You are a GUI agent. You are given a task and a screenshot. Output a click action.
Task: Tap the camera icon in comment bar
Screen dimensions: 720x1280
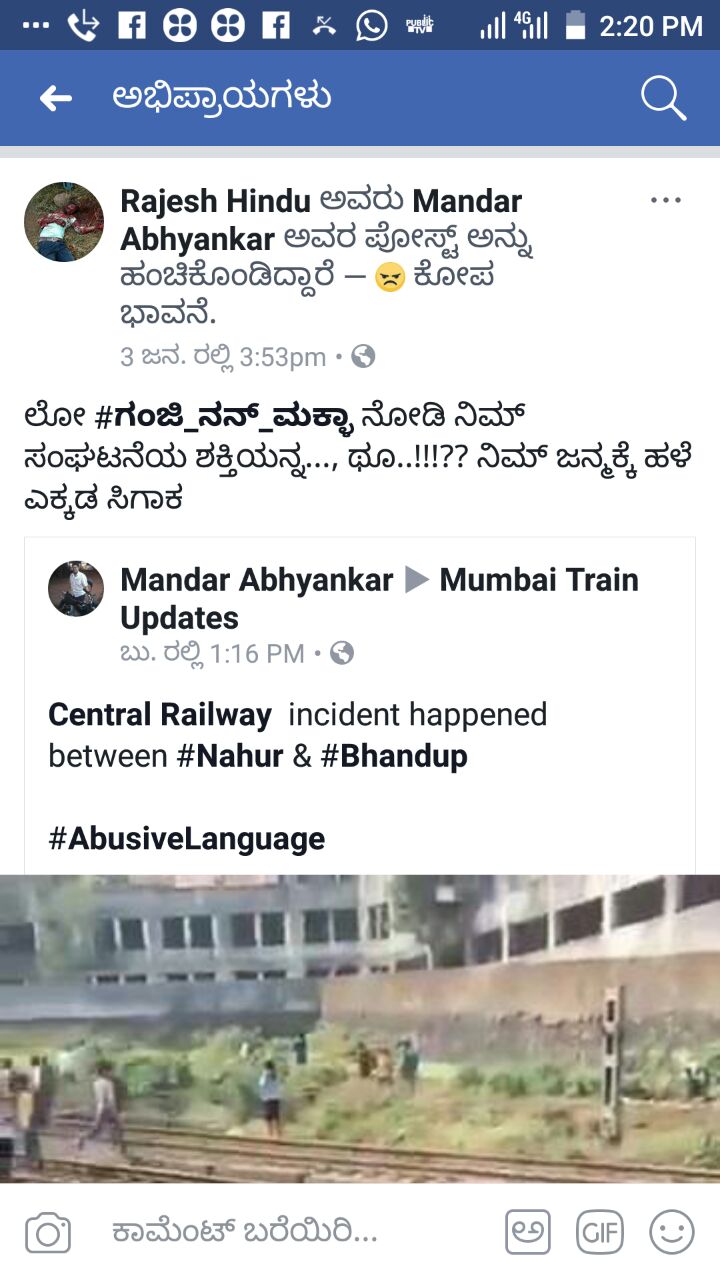tap(48, 1232)
